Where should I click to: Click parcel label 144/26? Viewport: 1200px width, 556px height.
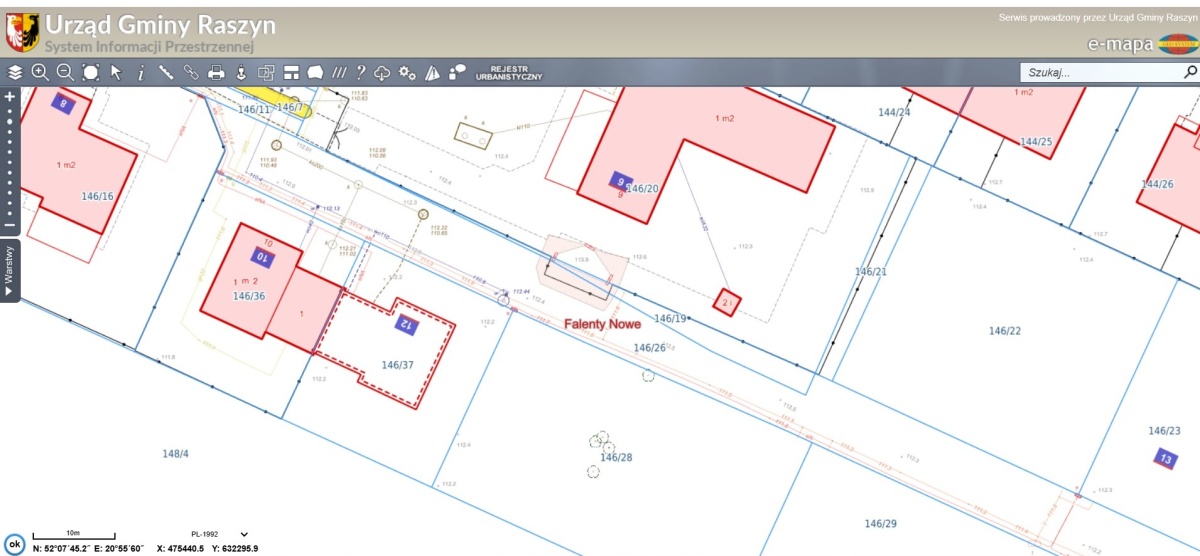coord(1157,184)
